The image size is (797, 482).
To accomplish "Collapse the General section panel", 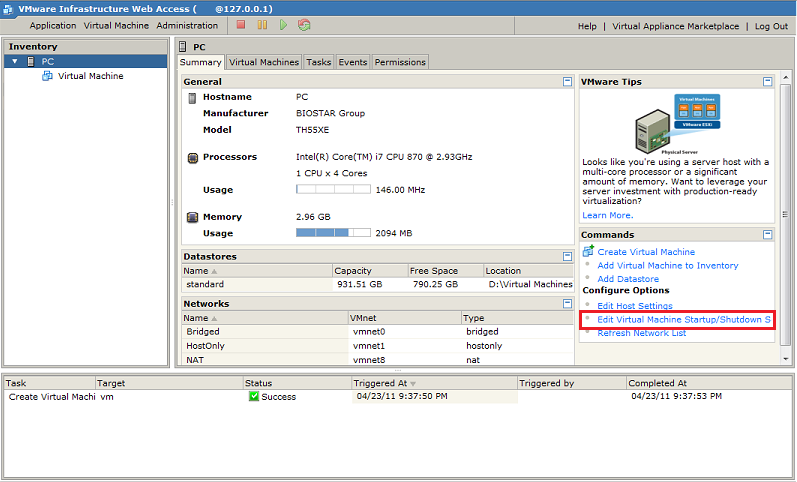I will point(567,82).
